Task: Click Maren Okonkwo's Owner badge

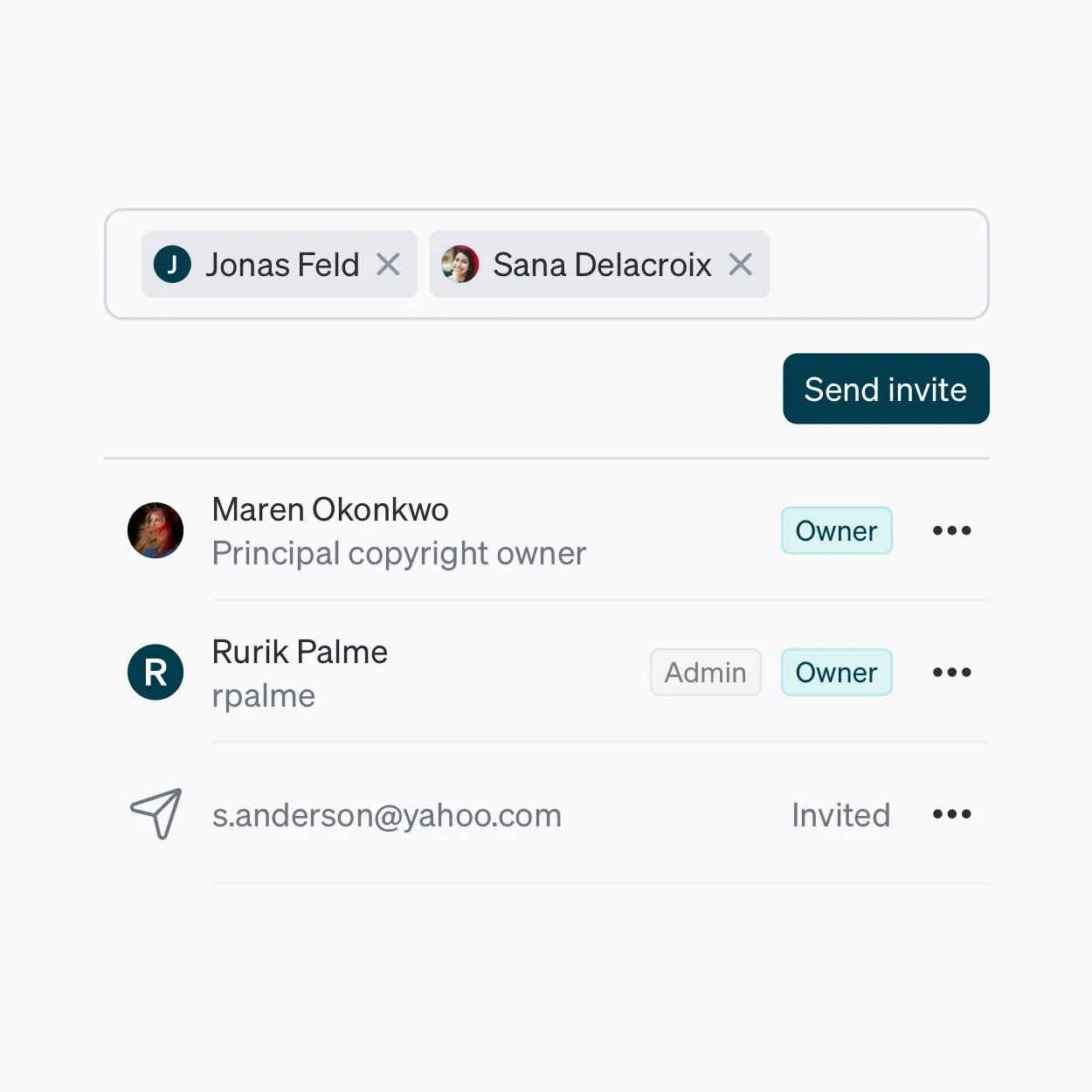Action: (x=836, y=530)
